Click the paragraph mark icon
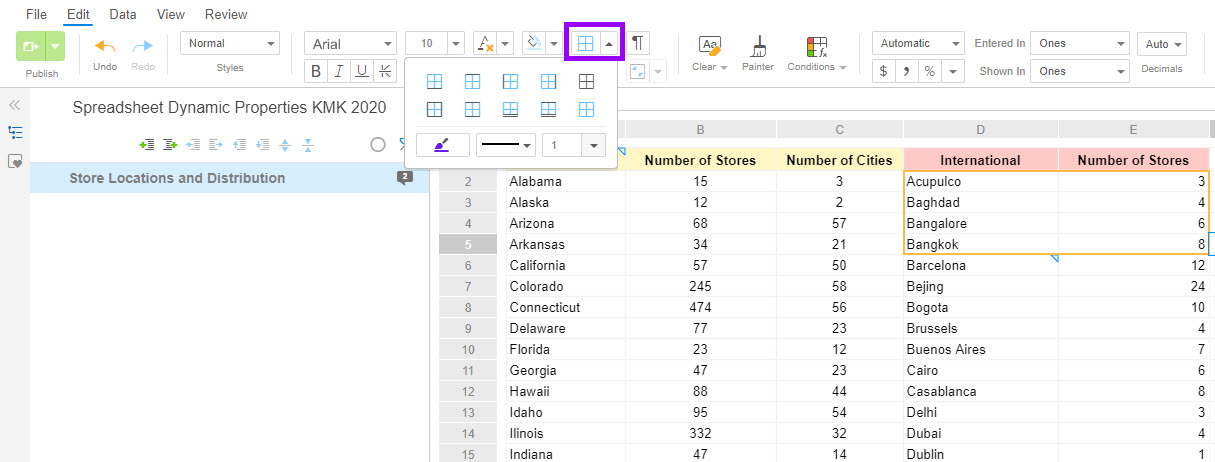This screenshot has height=462, width=1215. pyautogui.click(x=637, y=42)
